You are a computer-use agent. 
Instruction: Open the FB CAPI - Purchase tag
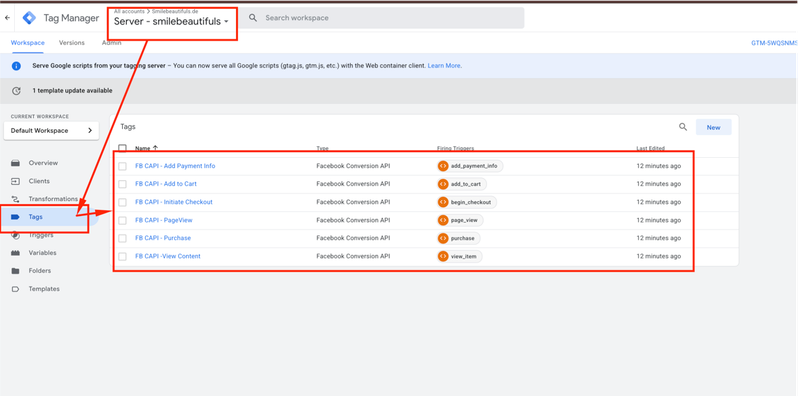pyautogui.click(x=163, y=238)
